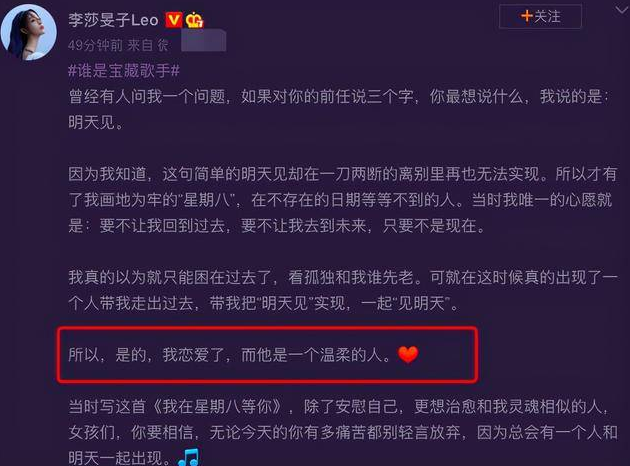Click the paragraph beginning 因为我知道
The height and width of the screenshot is (466, 630).
click(342, 200)
